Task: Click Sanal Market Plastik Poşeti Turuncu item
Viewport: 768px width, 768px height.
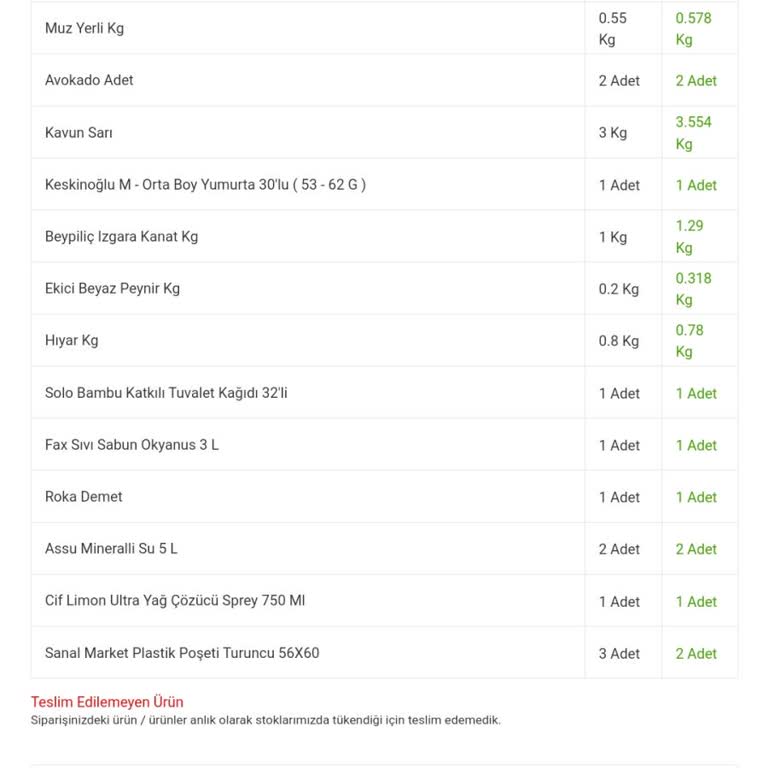Action: pos(182,653)
